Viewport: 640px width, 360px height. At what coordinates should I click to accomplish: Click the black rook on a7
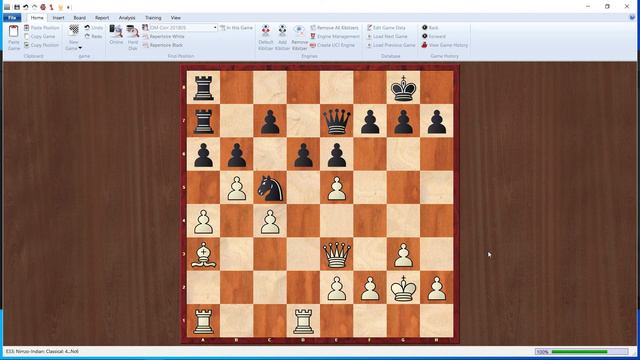click(x=203, y=121)
